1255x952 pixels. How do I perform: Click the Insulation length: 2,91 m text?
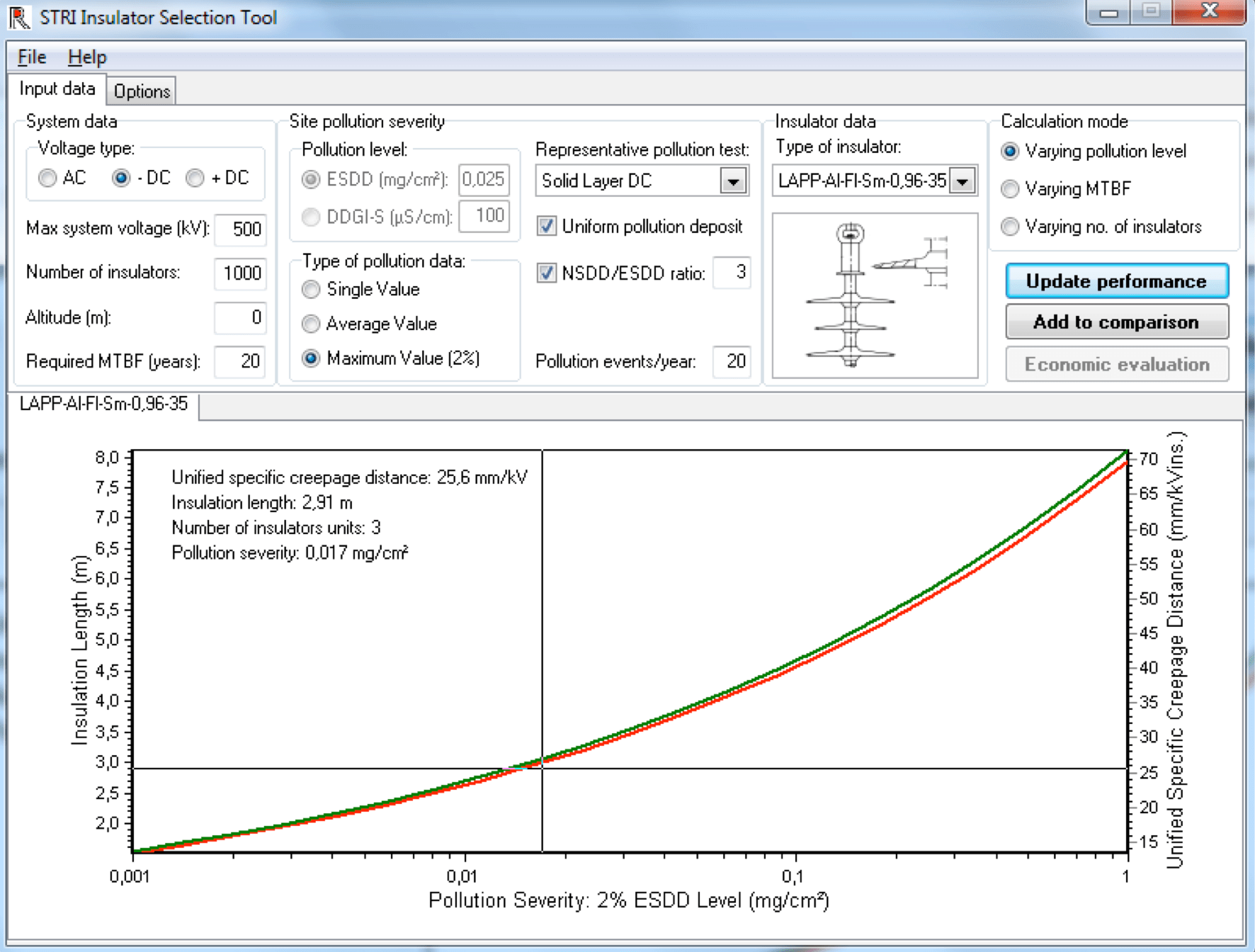[262, 503]
